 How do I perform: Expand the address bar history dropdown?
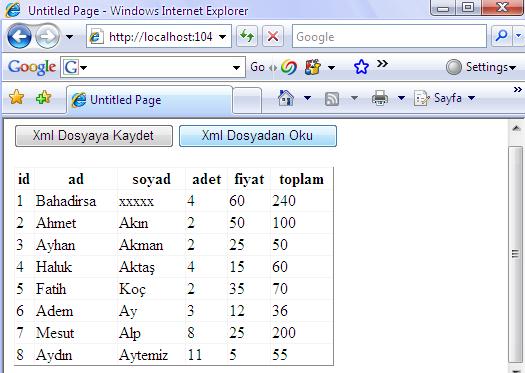click(x=223, y=36)
